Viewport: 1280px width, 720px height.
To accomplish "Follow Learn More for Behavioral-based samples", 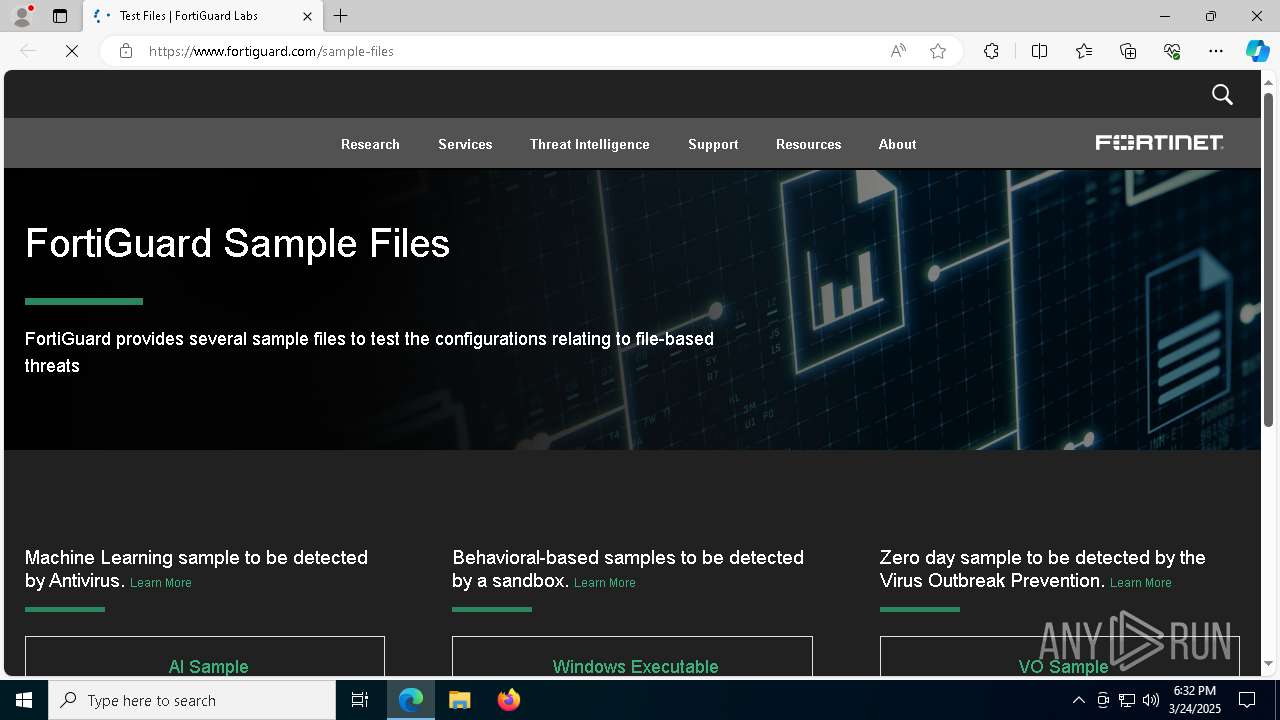I will pyautogui.click(x=604, y=583).
